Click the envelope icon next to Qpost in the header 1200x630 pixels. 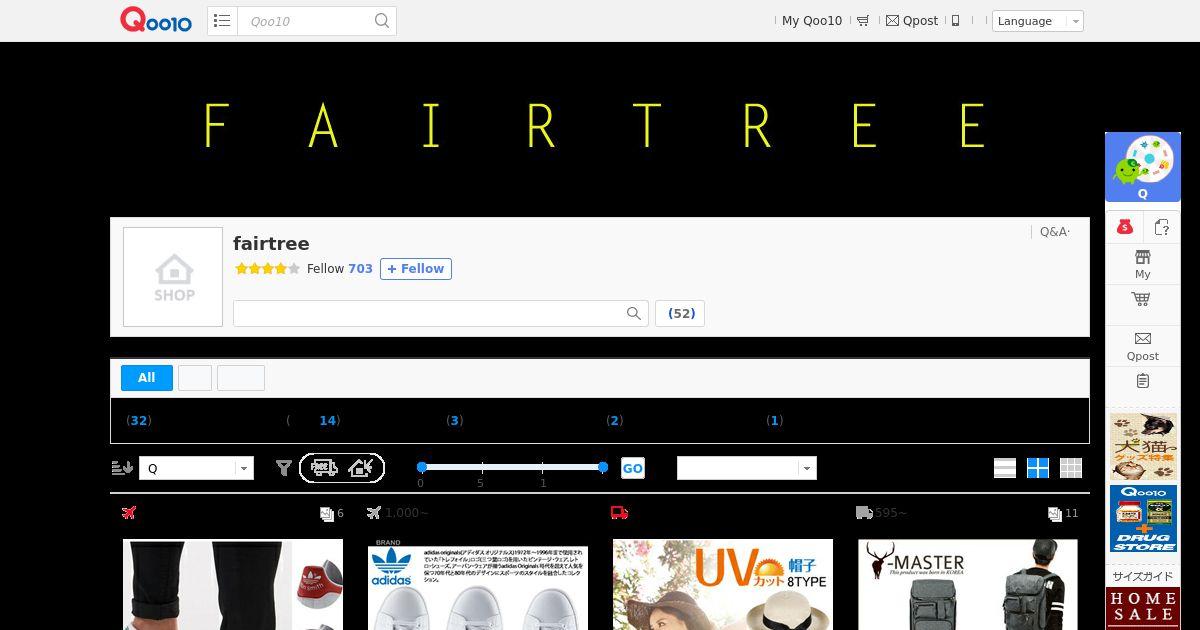pos(893,21)
